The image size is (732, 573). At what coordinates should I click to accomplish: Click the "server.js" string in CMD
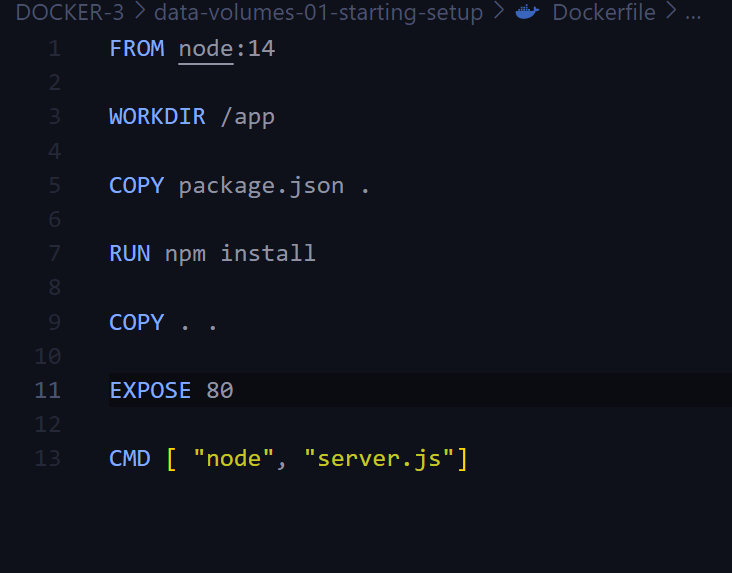tap(379, 459)
